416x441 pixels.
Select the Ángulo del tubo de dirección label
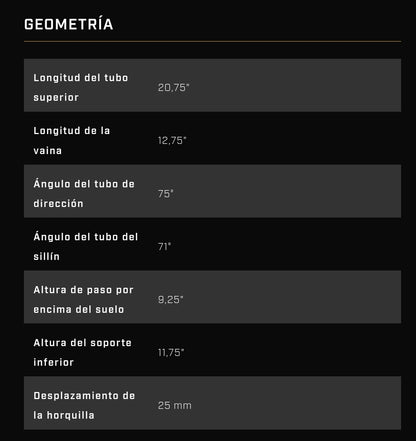pyautogui.click(x=84, y=193)
